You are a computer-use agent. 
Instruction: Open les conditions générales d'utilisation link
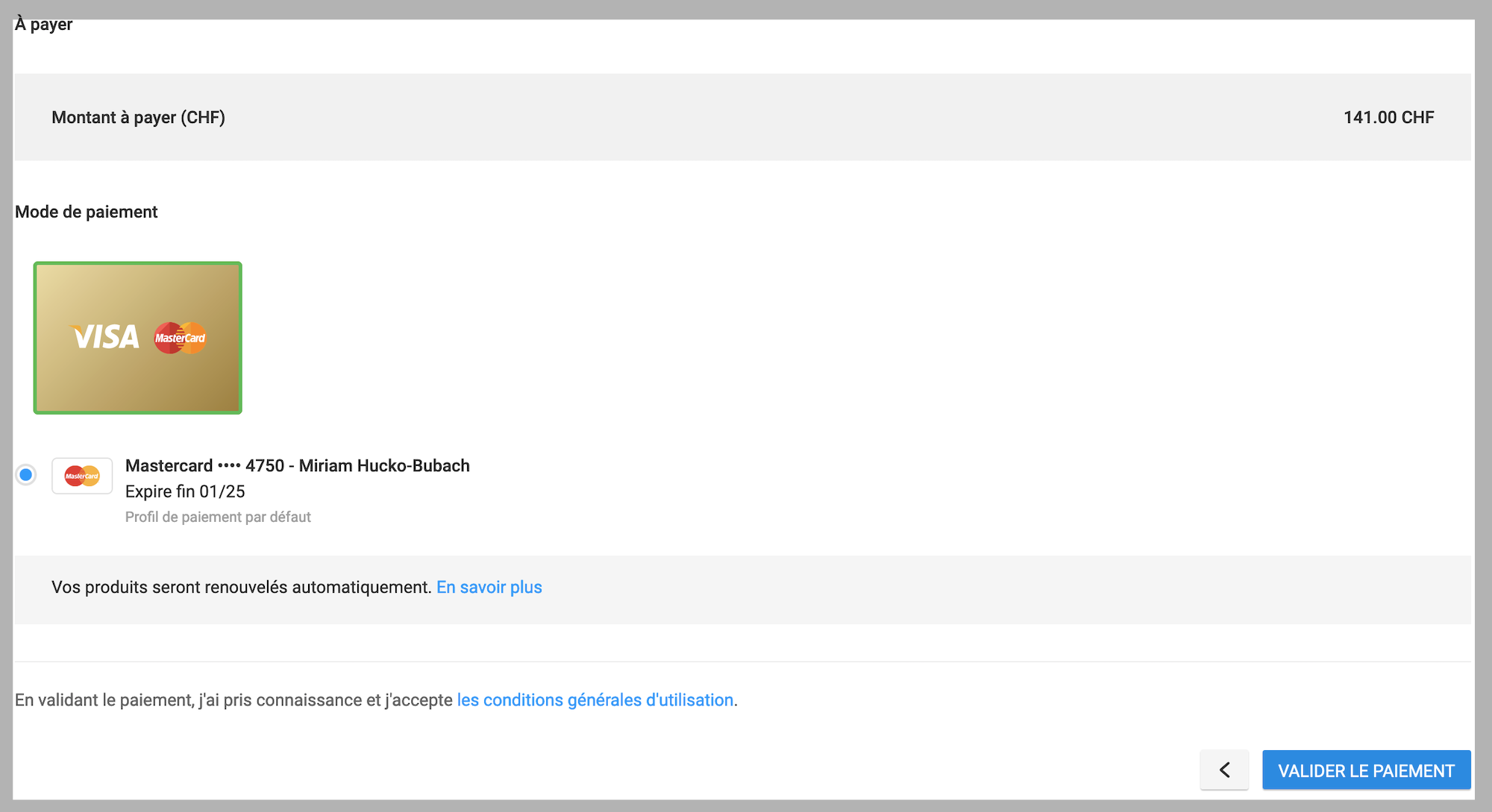(x=595, y=700)
